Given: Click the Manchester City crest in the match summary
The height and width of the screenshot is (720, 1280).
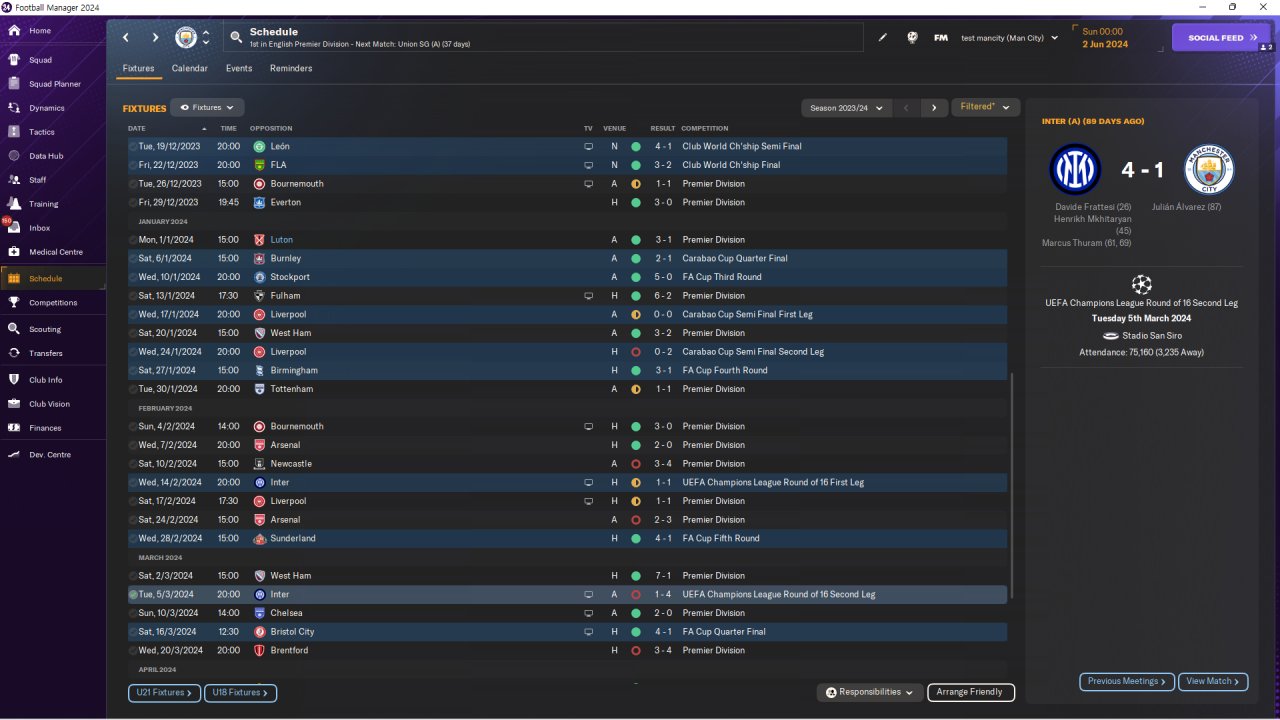Looking at the screenshot, I should point(1209,169).
